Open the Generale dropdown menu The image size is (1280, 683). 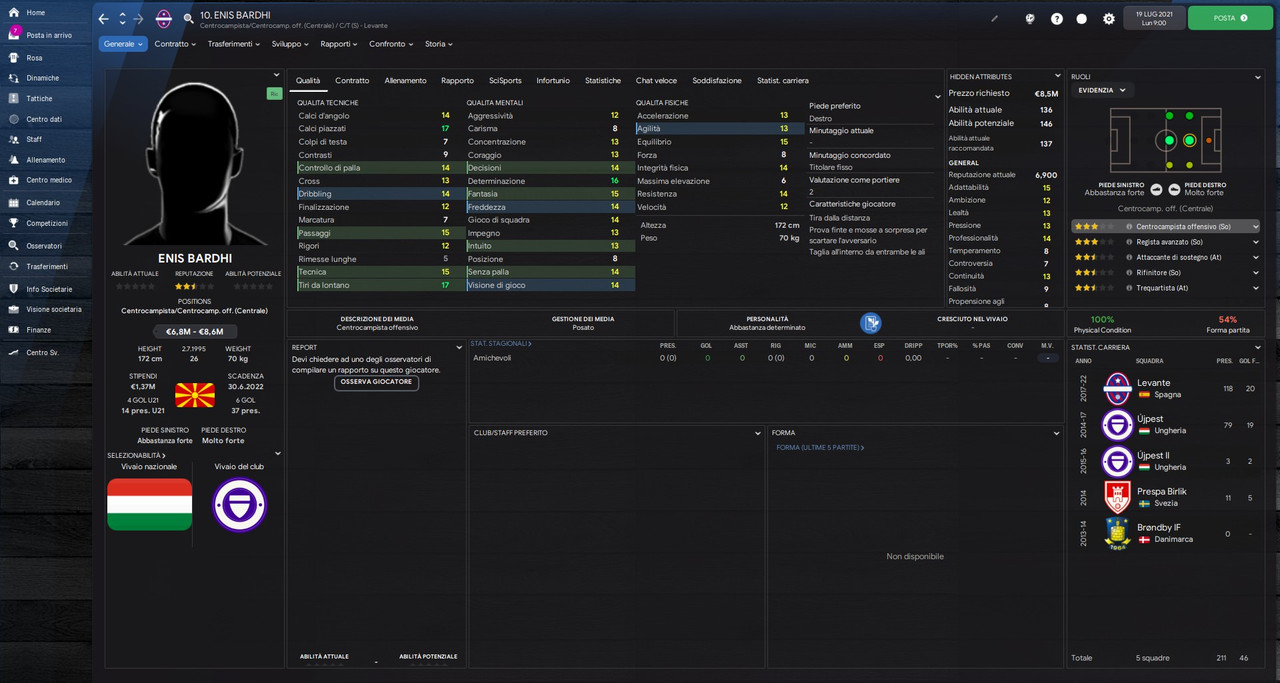click(123, 44)
